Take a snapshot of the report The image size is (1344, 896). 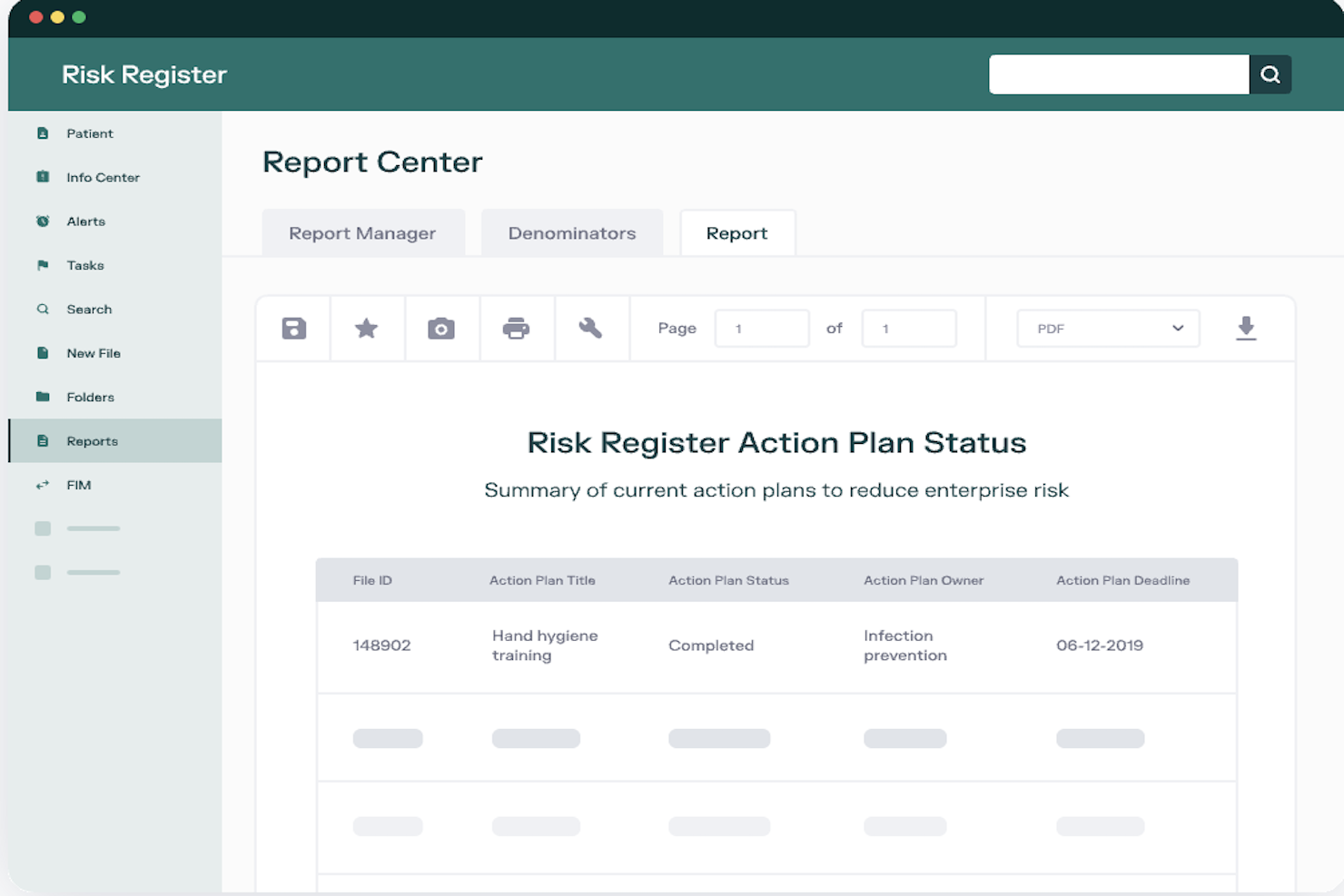[x=442, y=328]
